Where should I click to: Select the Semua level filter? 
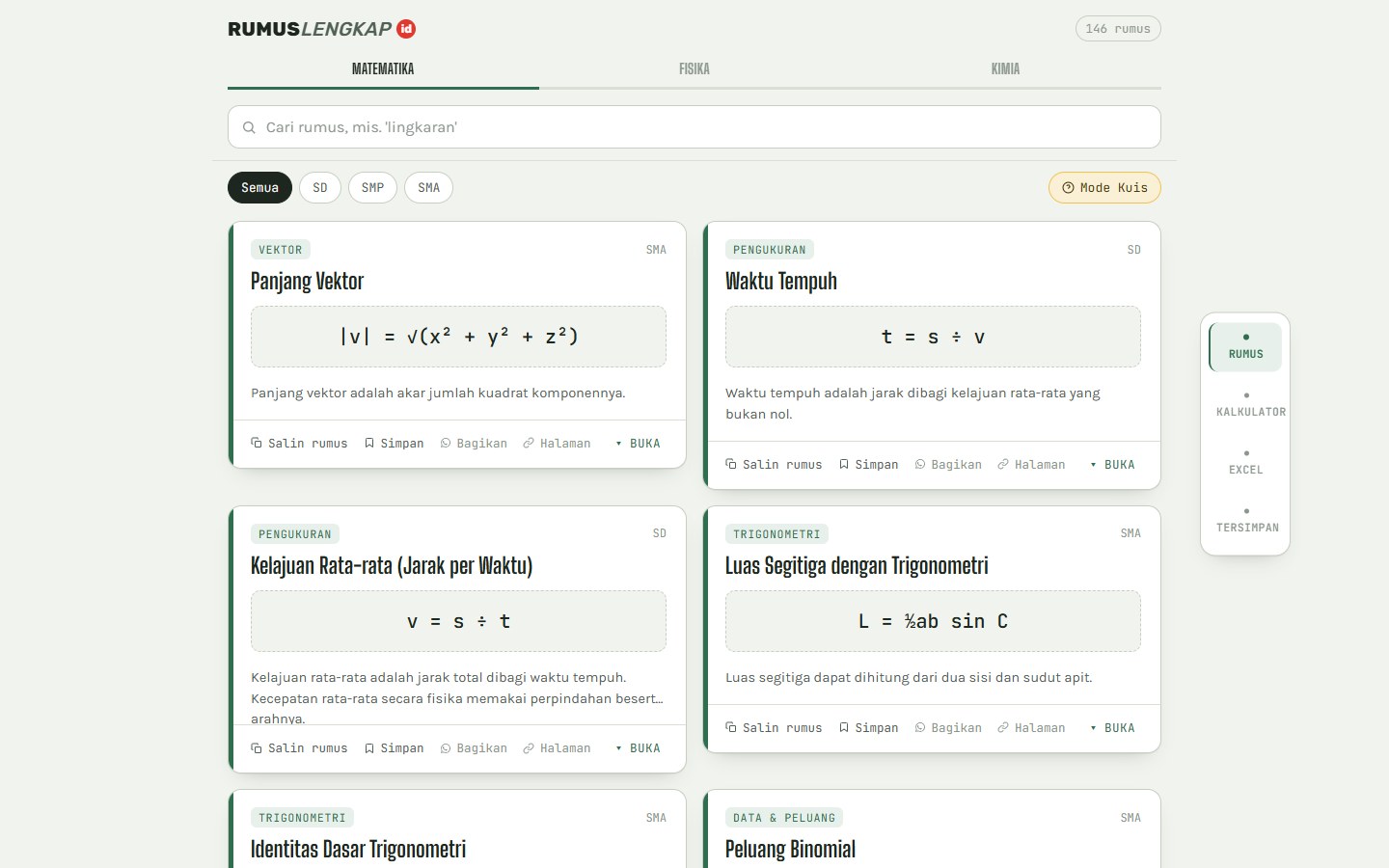coord(259,188)
